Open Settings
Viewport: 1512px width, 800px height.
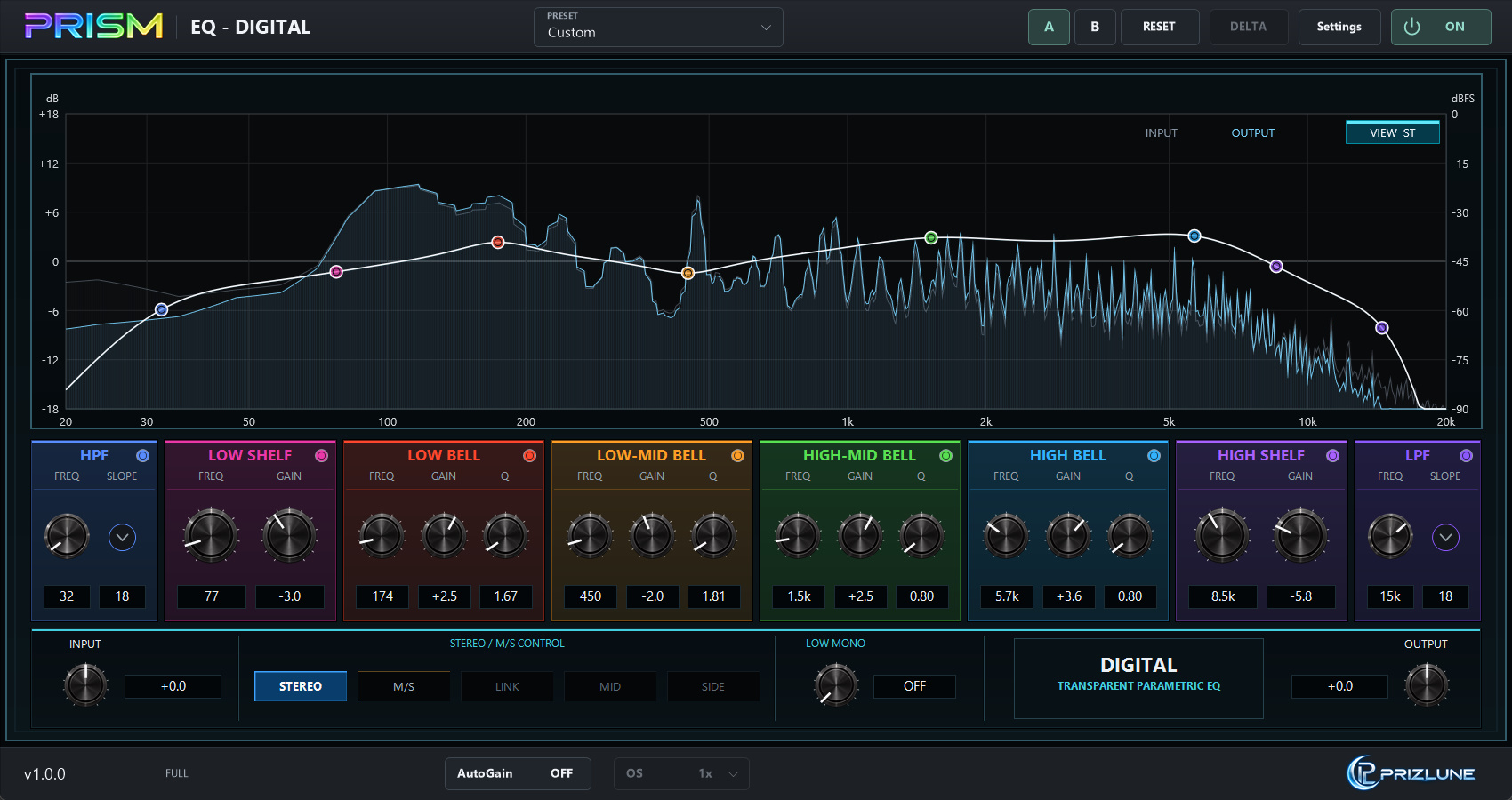tap(1339, 27)
